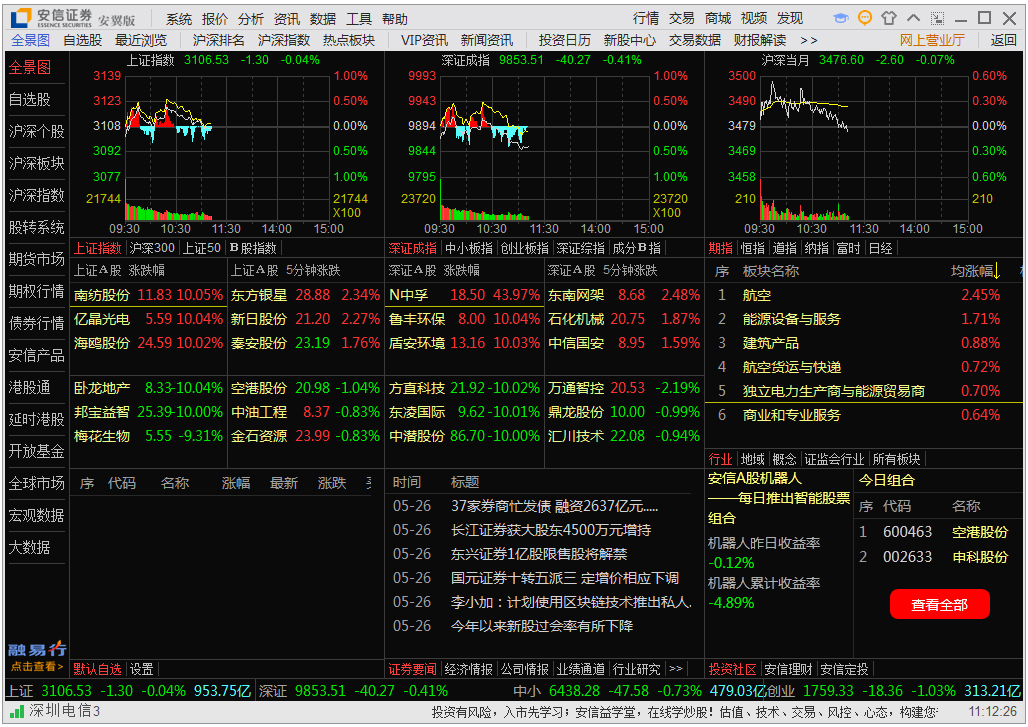Viewport: 1028px width, 727px height.
Task: Open the 发现 section
Action: [x=790, y=18]
